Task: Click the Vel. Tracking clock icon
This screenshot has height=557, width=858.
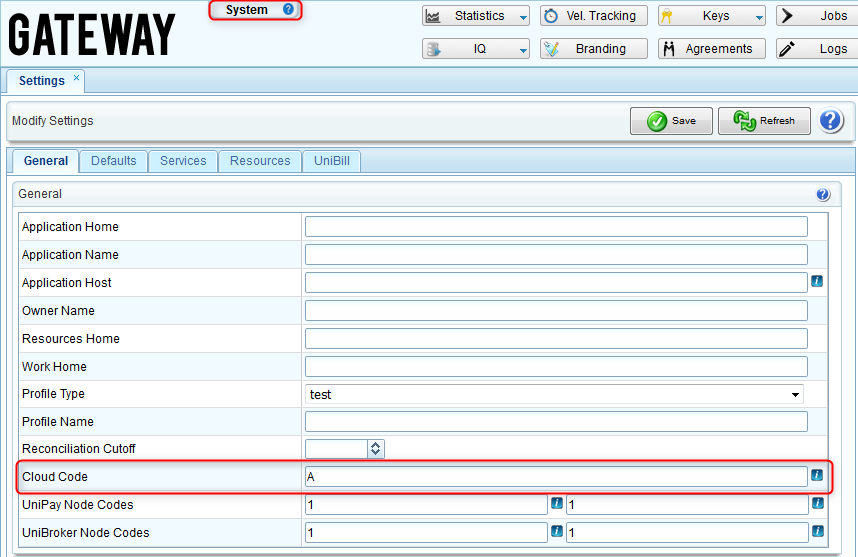Action: click(551, 16)
